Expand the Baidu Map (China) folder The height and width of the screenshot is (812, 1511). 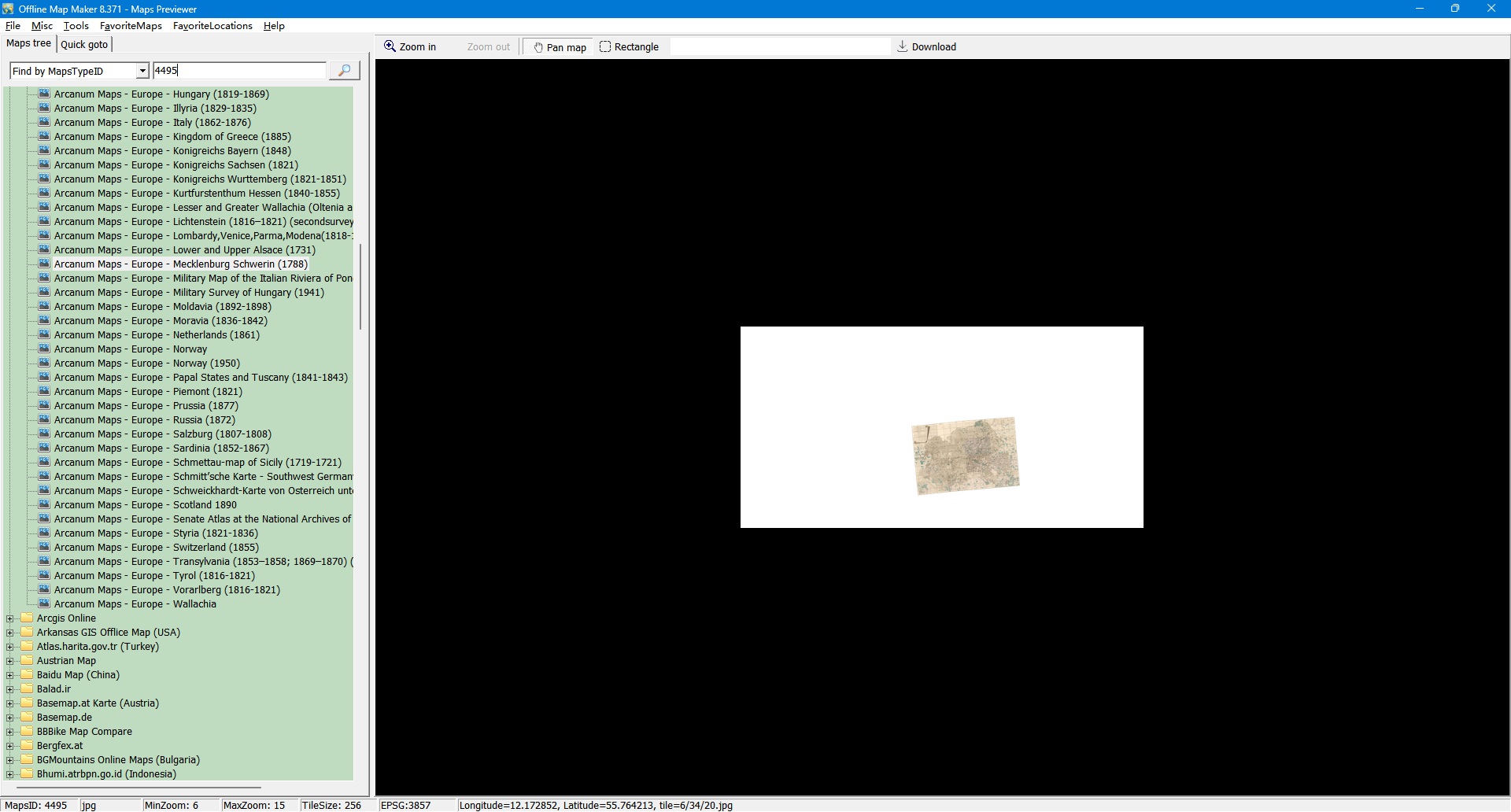click(x=10, y=675)
